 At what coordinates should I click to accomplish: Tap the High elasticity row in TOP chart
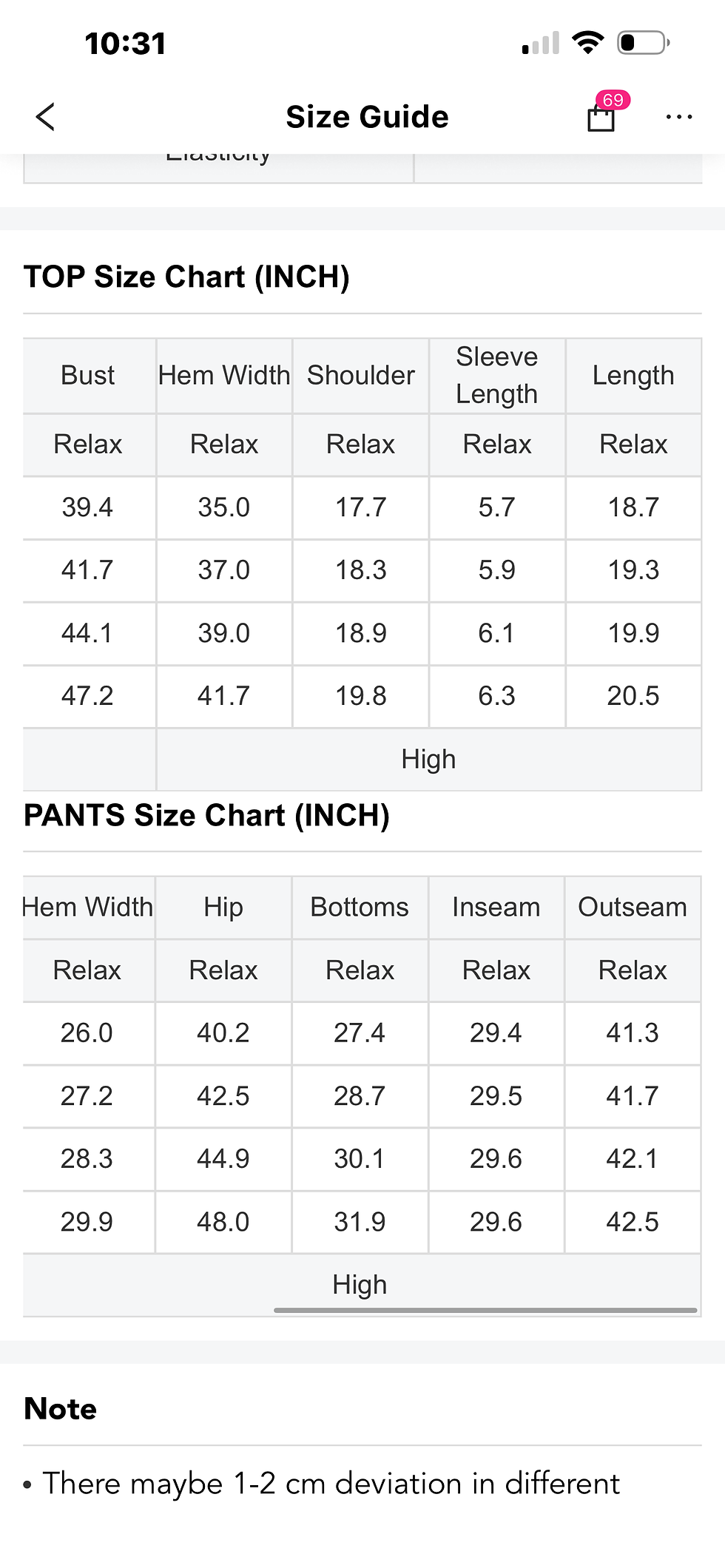pos(362,760)
